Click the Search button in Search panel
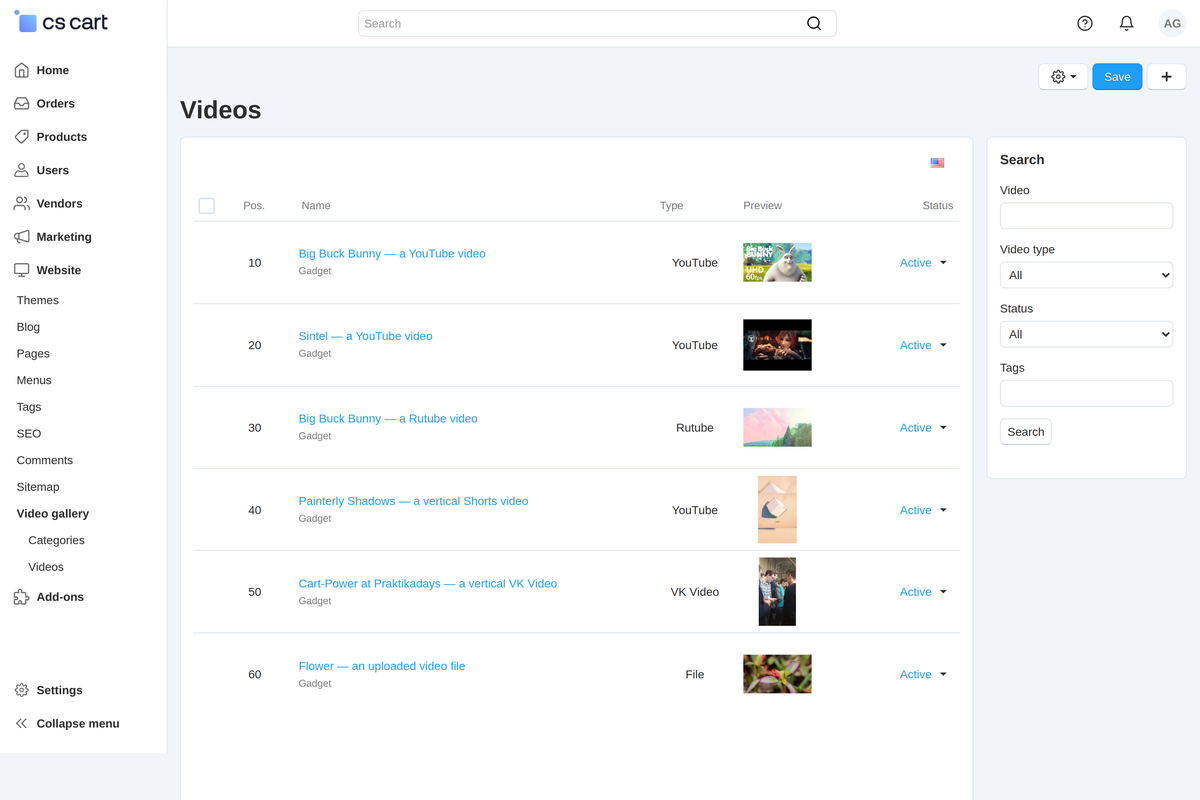 pos(1026,432)
